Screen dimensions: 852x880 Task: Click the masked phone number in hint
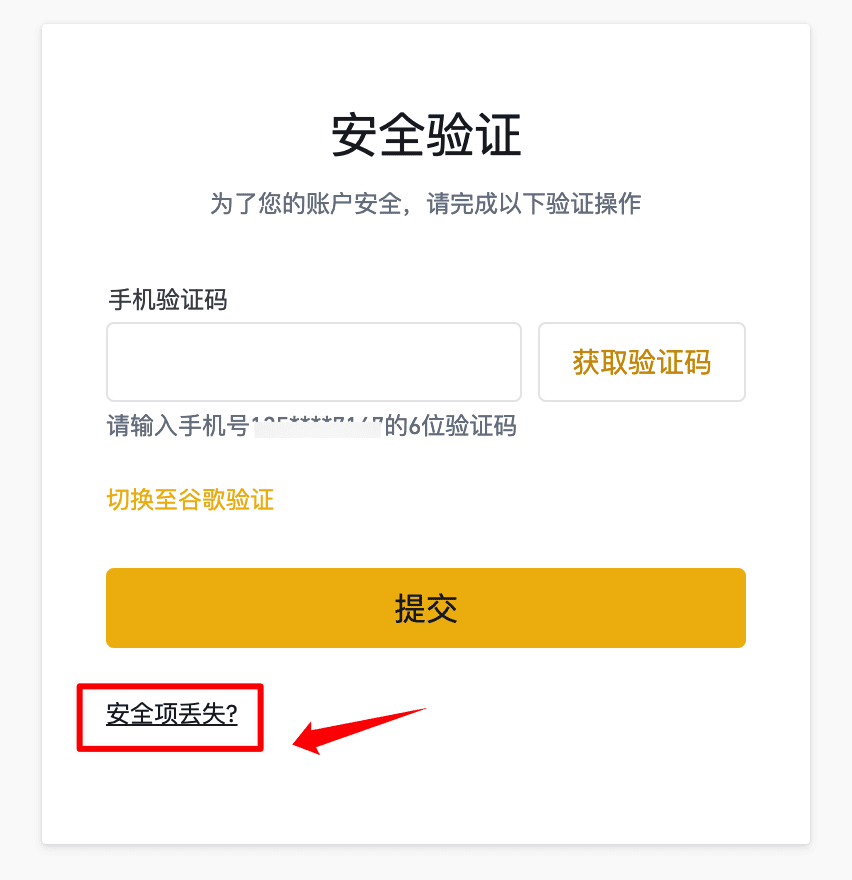pos(317,426)
